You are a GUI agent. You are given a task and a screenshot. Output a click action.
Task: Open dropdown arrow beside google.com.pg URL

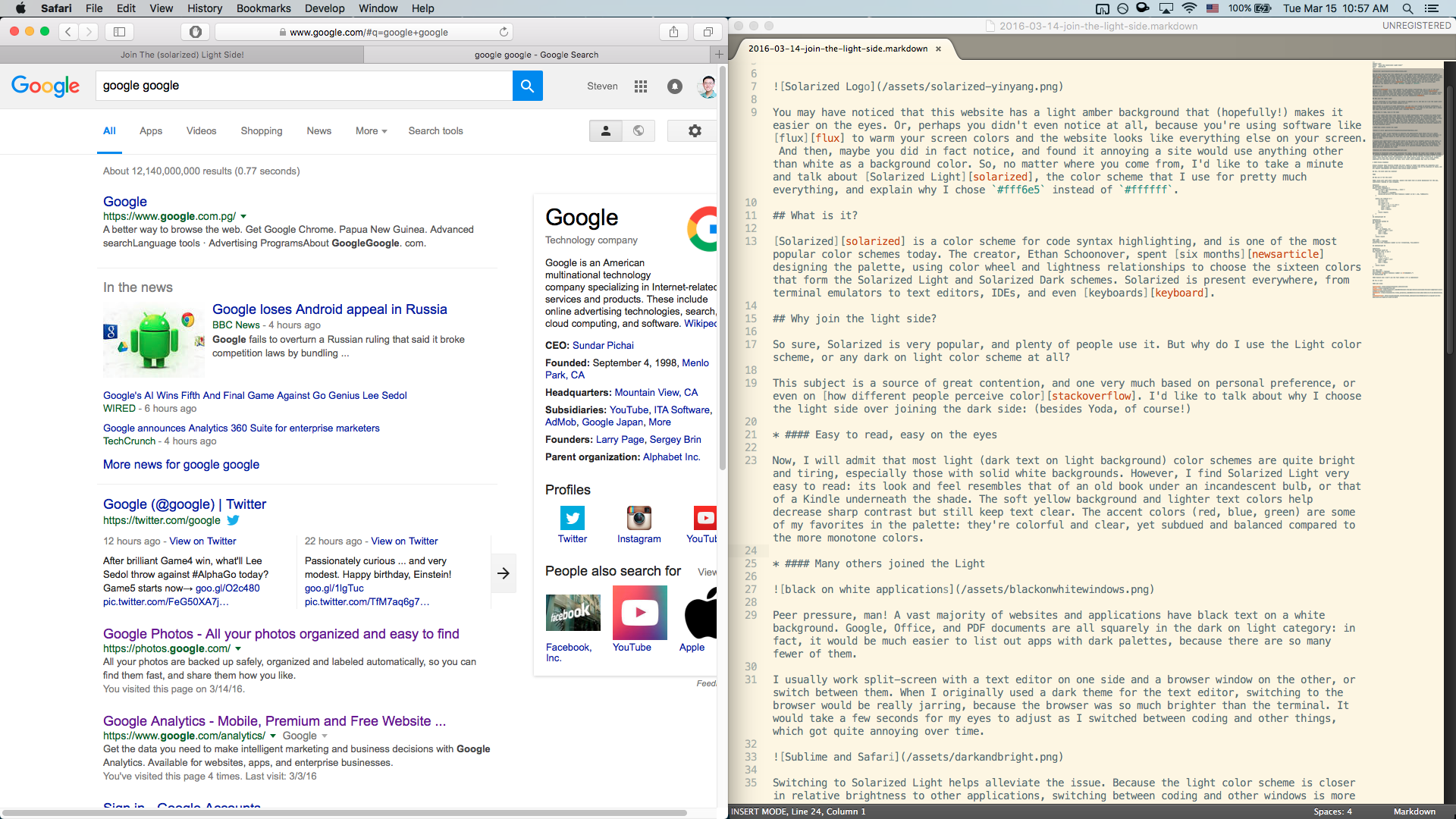coord(243,217)
